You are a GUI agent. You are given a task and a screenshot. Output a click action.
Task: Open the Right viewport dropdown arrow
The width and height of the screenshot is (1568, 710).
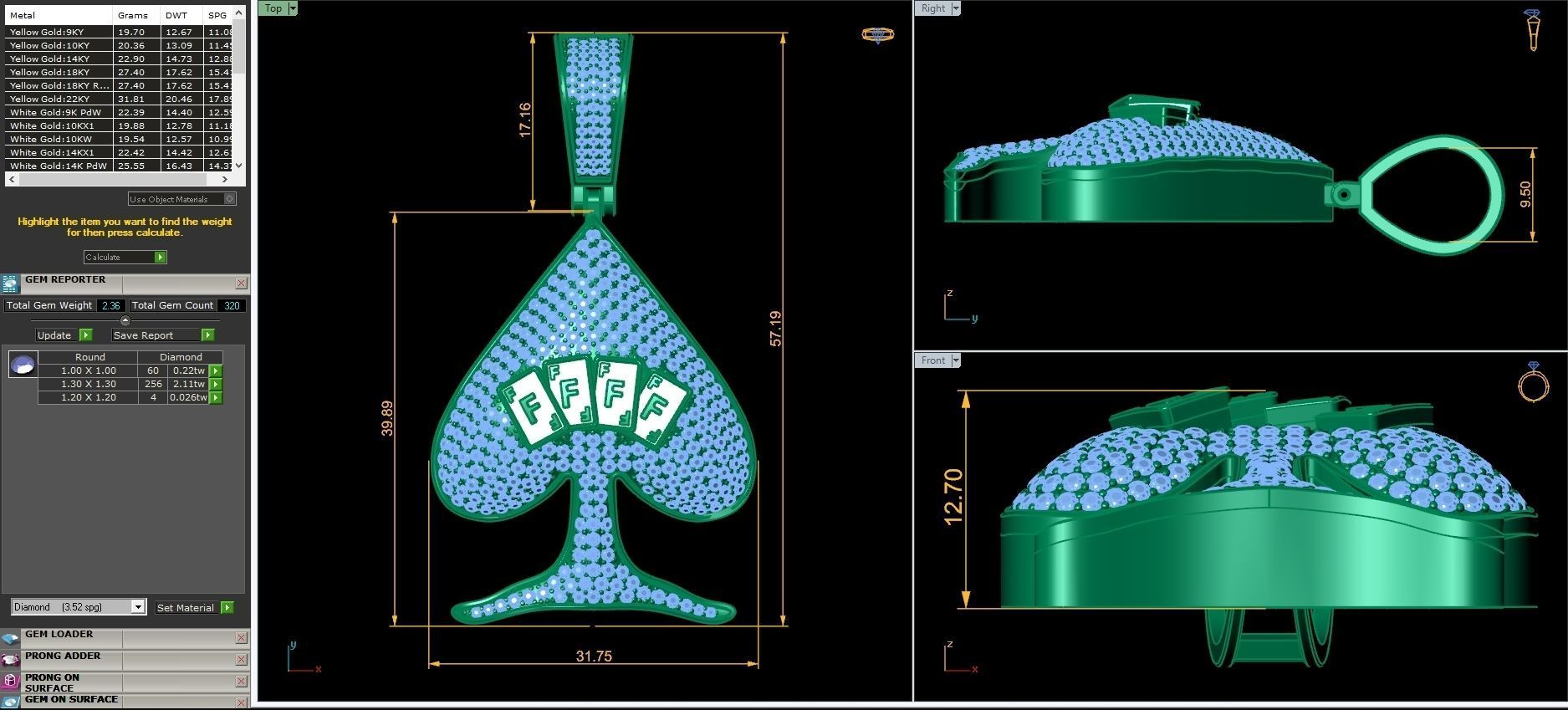click(955, 8)
